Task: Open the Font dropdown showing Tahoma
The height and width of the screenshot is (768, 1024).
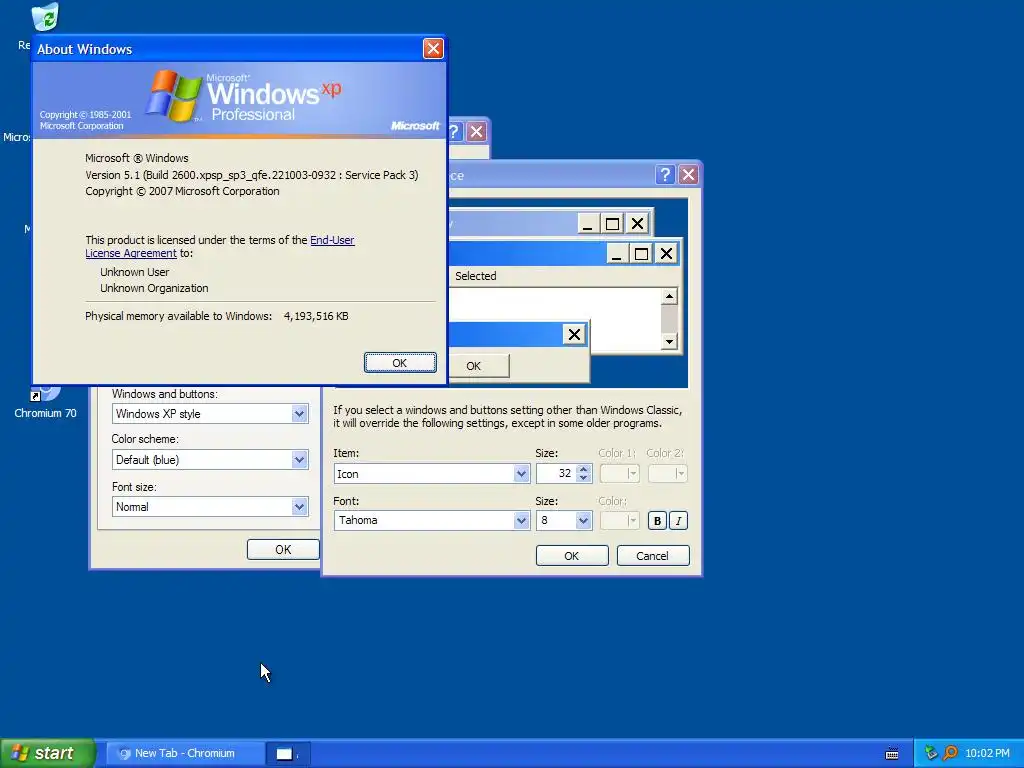Action: point(520,520)
